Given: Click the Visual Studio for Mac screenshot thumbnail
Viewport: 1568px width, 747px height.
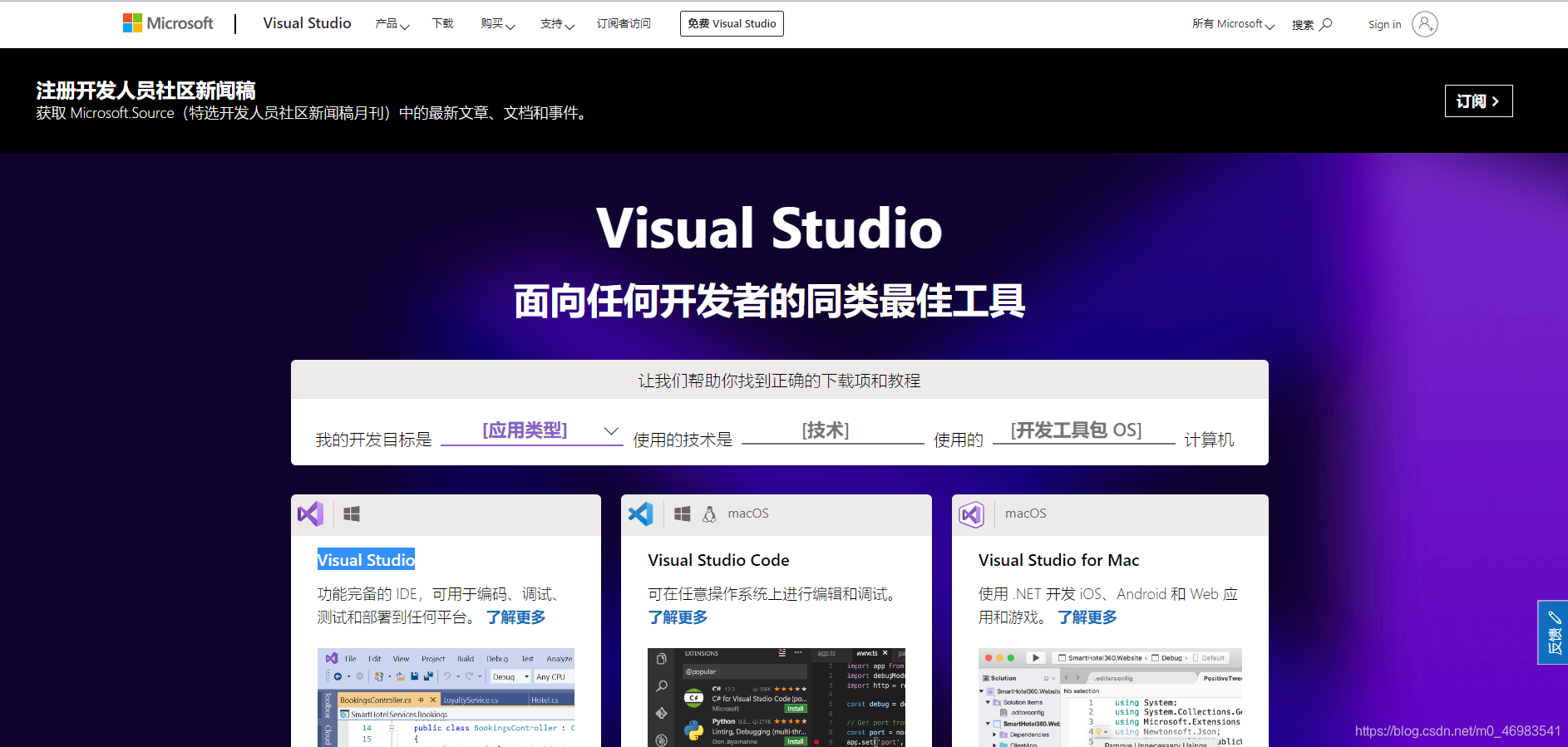Looking at the screenshot, I should [1110, 697].
